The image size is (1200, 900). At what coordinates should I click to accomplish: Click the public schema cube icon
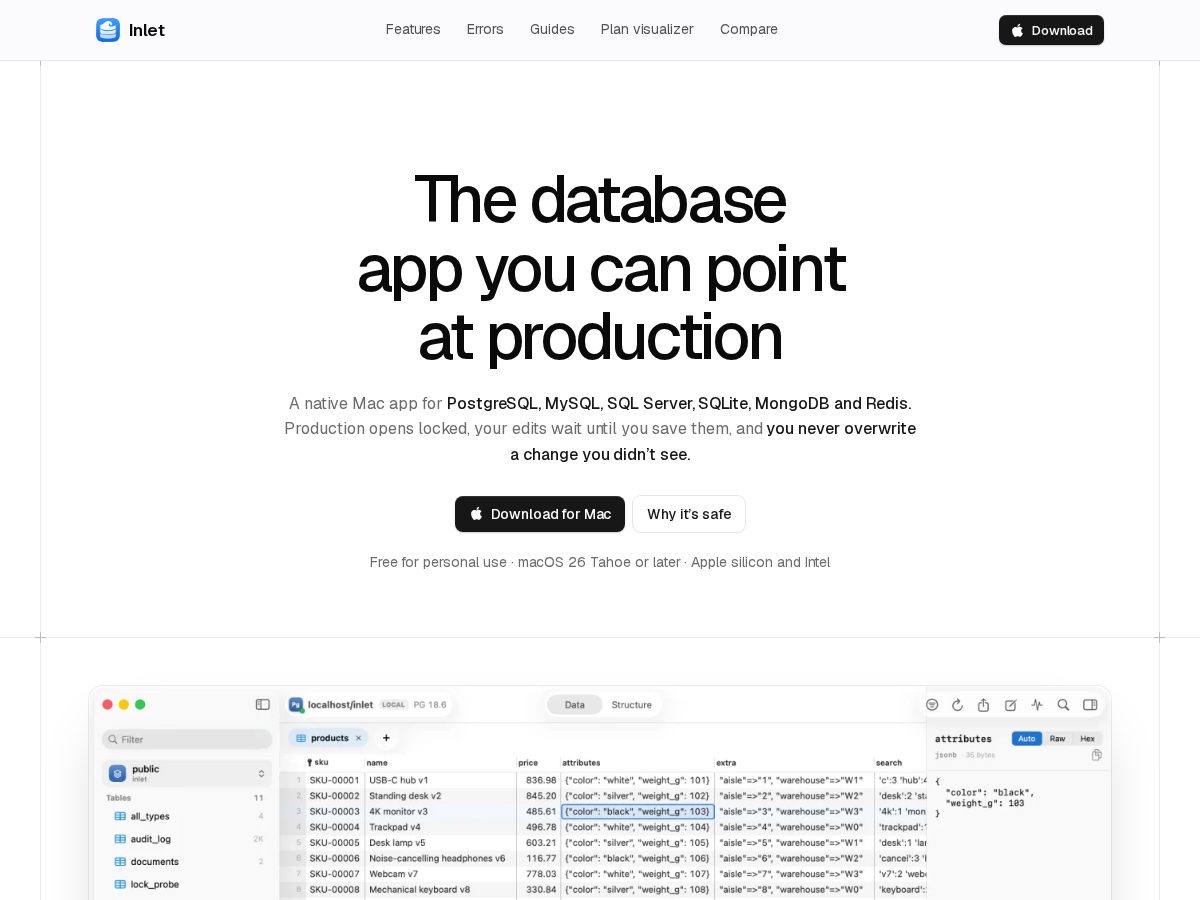pos(117,773)
